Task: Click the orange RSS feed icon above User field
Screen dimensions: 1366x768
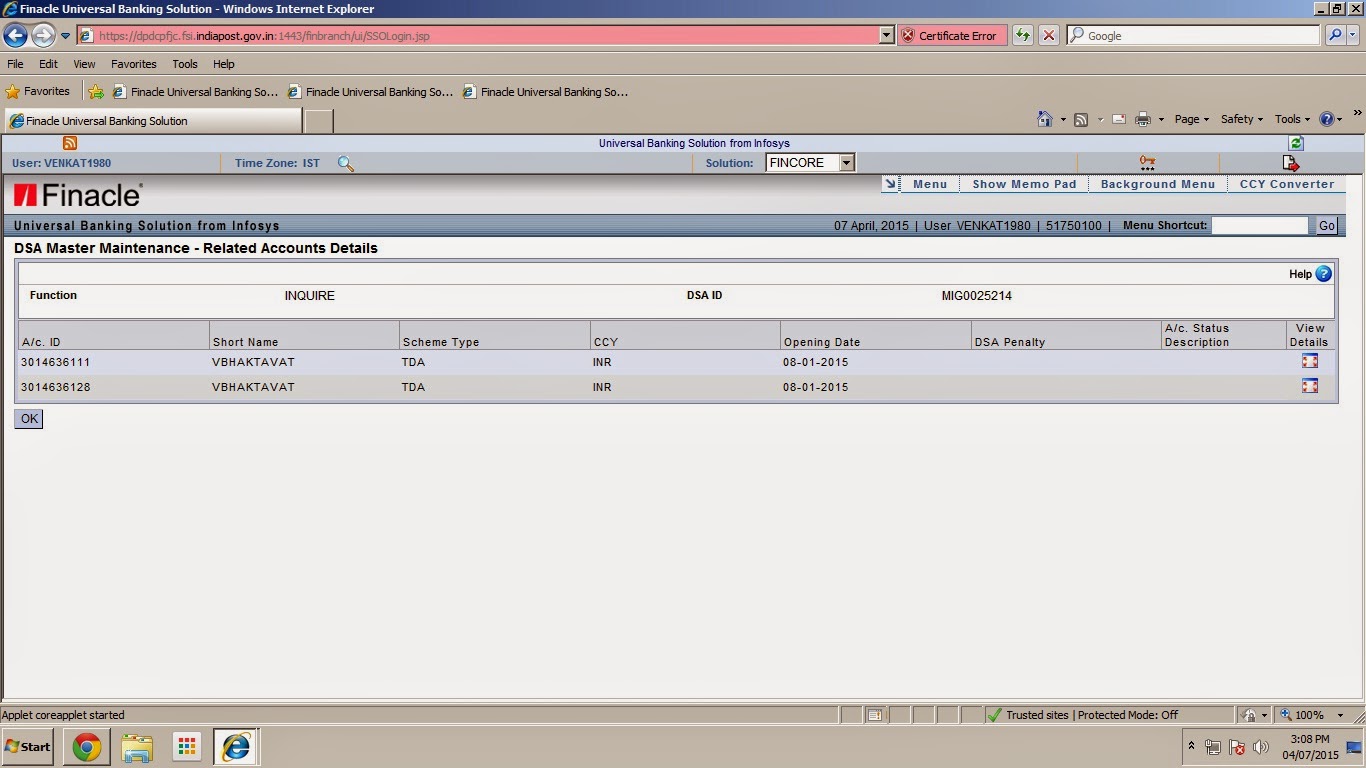Action: (69, 143)
